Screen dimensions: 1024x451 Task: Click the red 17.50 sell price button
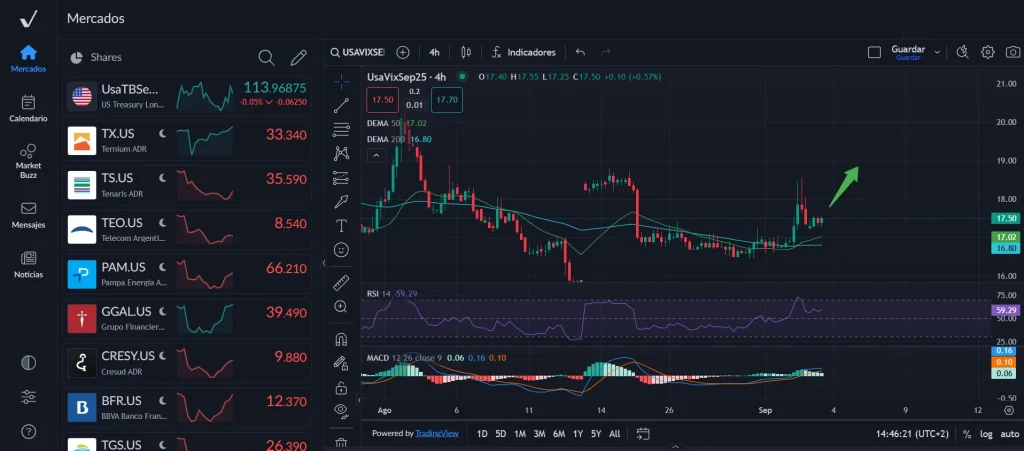(383, 100)
